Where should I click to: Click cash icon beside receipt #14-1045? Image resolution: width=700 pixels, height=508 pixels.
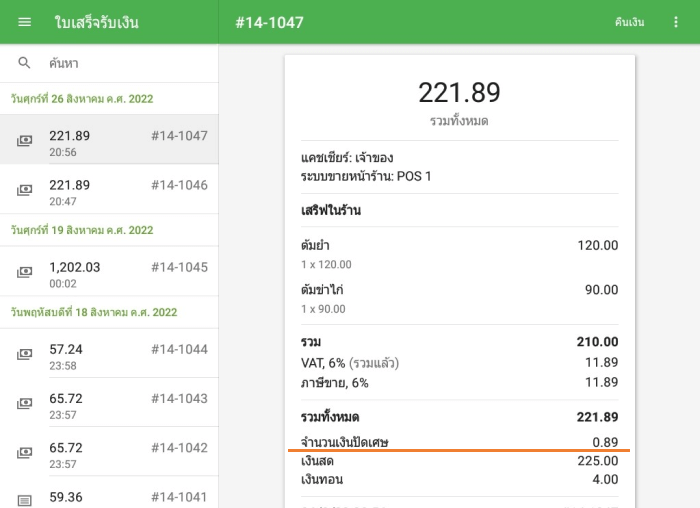click(x=25, y=273)
